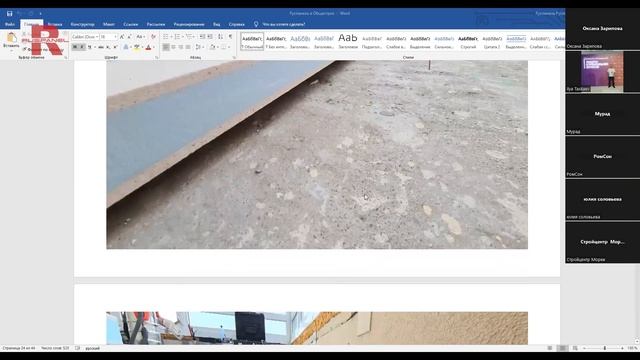
Task: Increase paragraph indent
Action: pos(210,37)
